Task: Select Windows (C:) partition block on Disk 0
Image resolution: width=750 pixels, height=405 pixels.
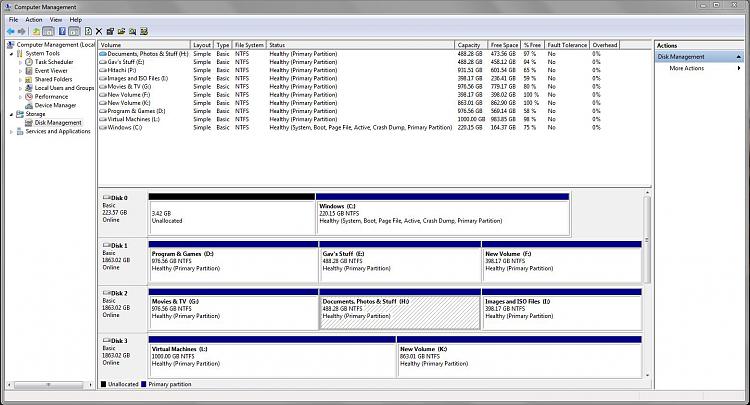Action: [x=442, y=214]
